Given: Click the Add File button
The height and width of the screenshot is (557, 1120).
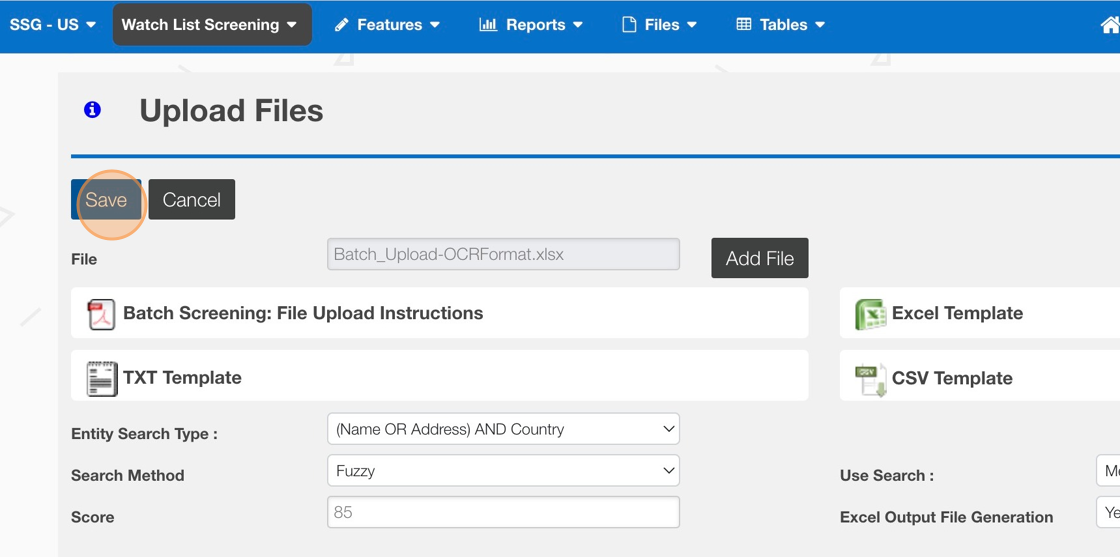Looking at the screenshot, I should tap(759, 258).
